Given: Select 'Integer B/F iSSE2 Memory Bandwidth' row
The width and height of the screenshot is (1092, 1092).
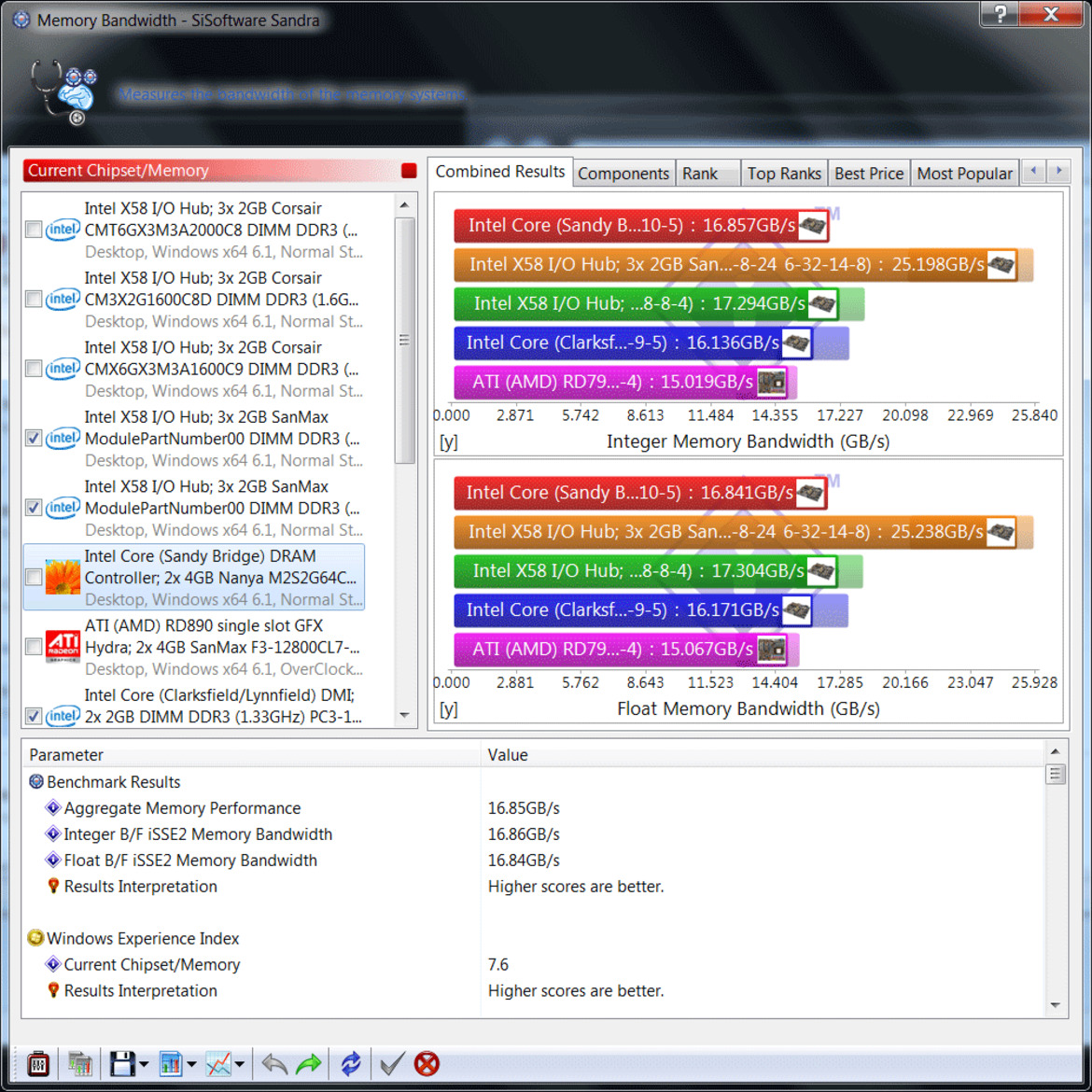Looking at the screenshot, I should point(534,834).
